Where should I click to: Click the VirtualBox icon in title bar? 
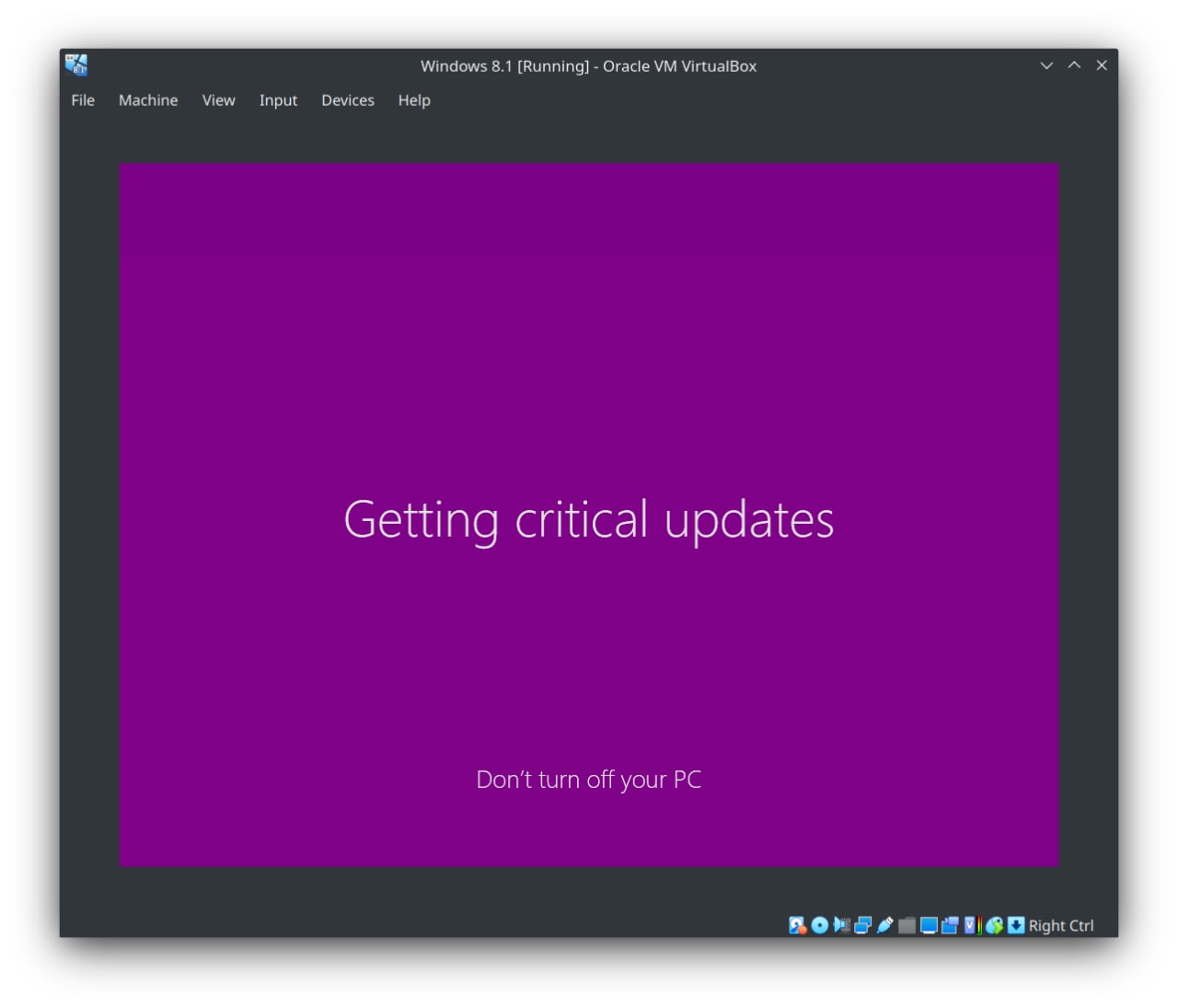[x=75, y=64]
